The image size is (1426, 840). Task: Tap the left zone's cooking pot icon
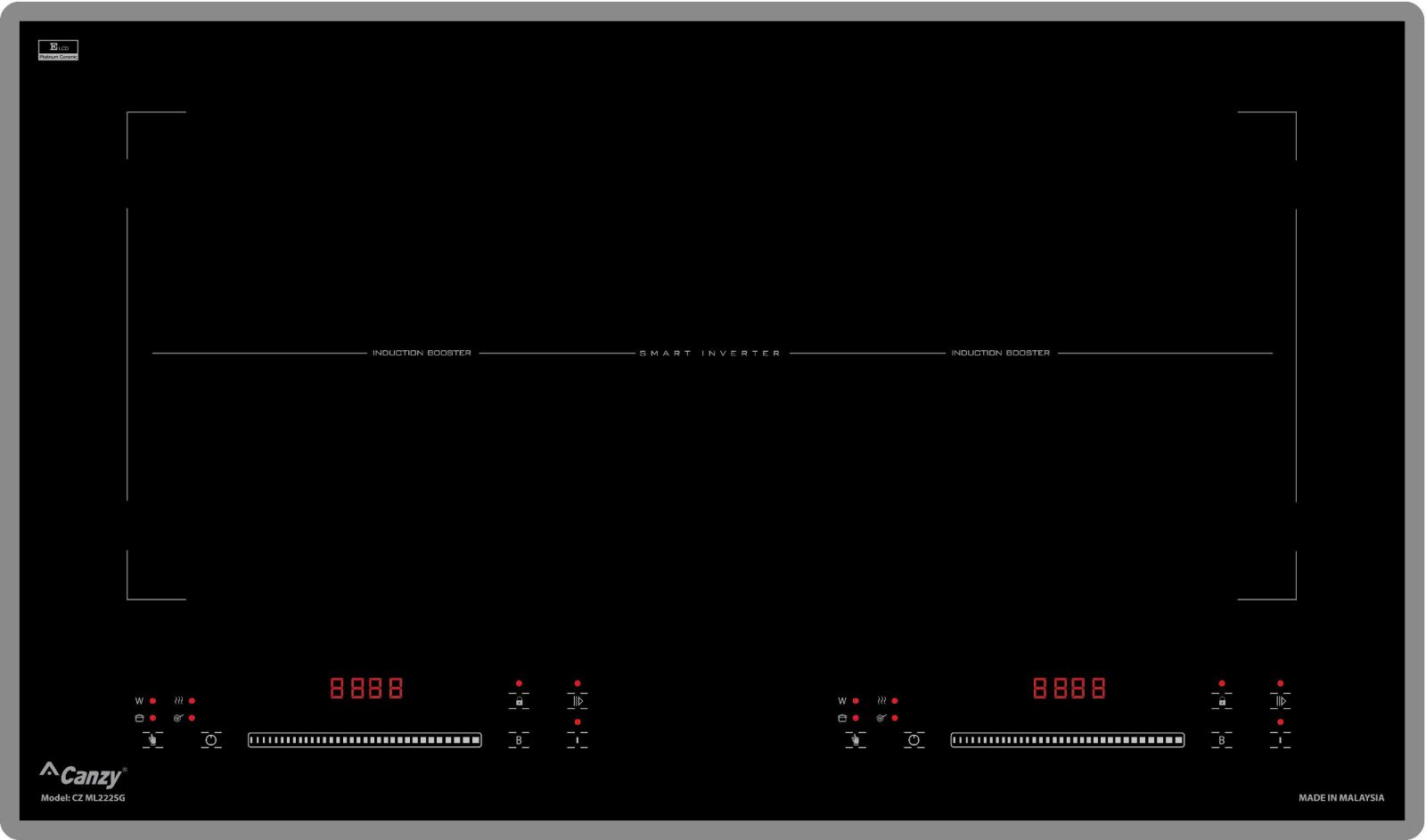point(139,718)
